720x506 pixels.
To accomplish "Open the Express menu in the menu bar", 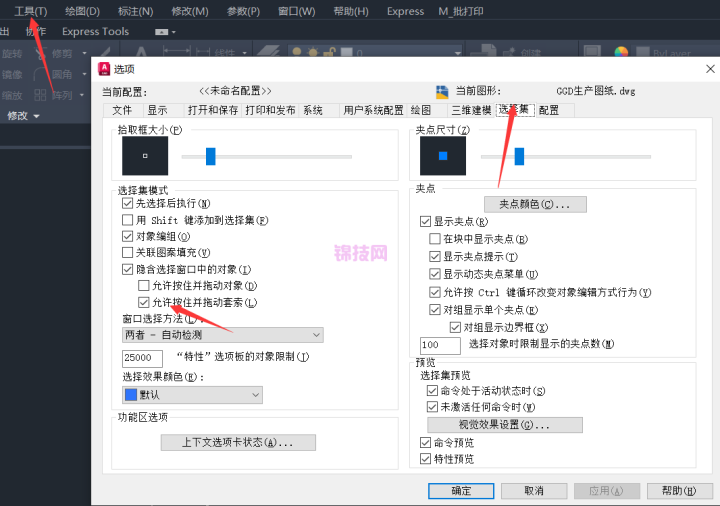I will click(x=405, y=11).
